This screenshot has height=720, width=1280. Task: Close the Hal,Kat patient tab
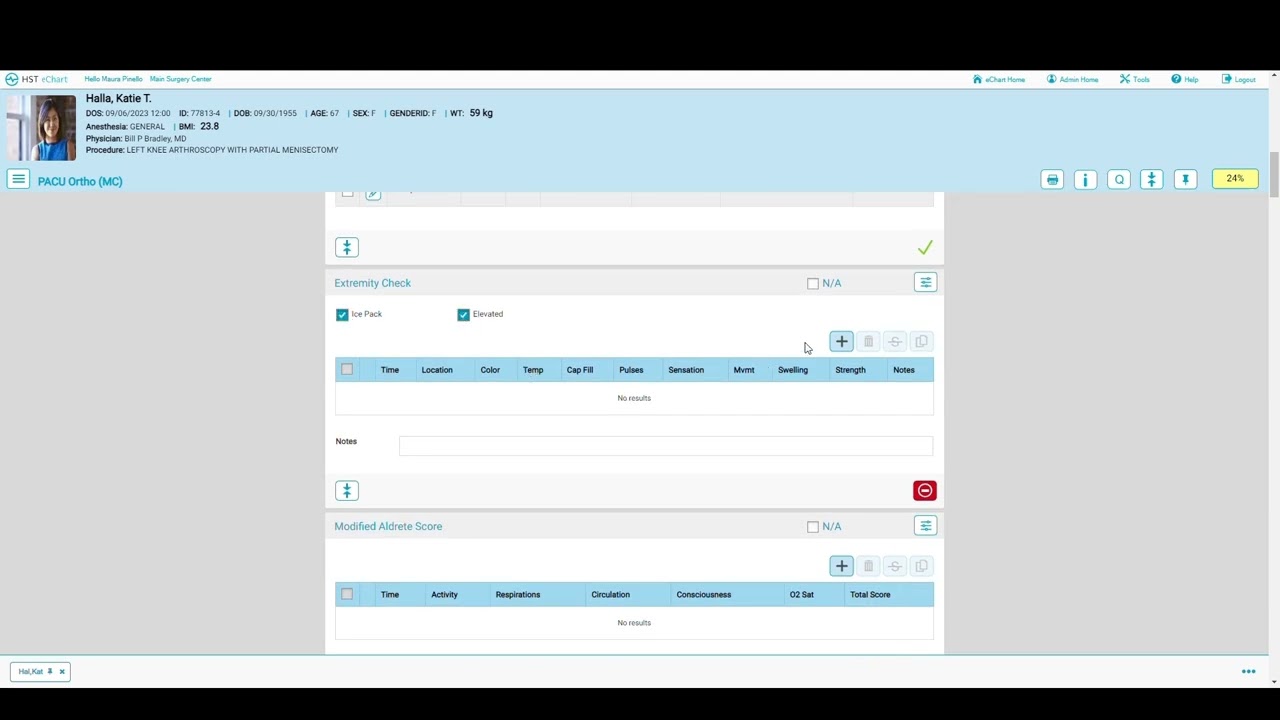[62, 672]
